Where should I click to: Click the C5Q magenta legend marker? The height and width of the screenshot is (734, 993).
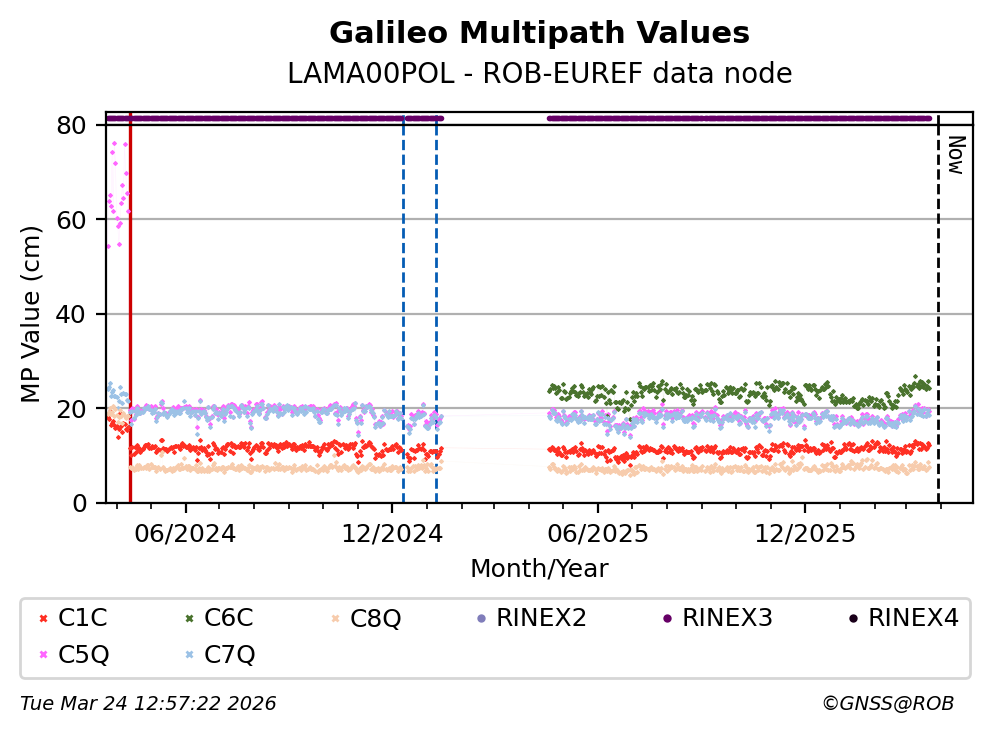(43, 655)
